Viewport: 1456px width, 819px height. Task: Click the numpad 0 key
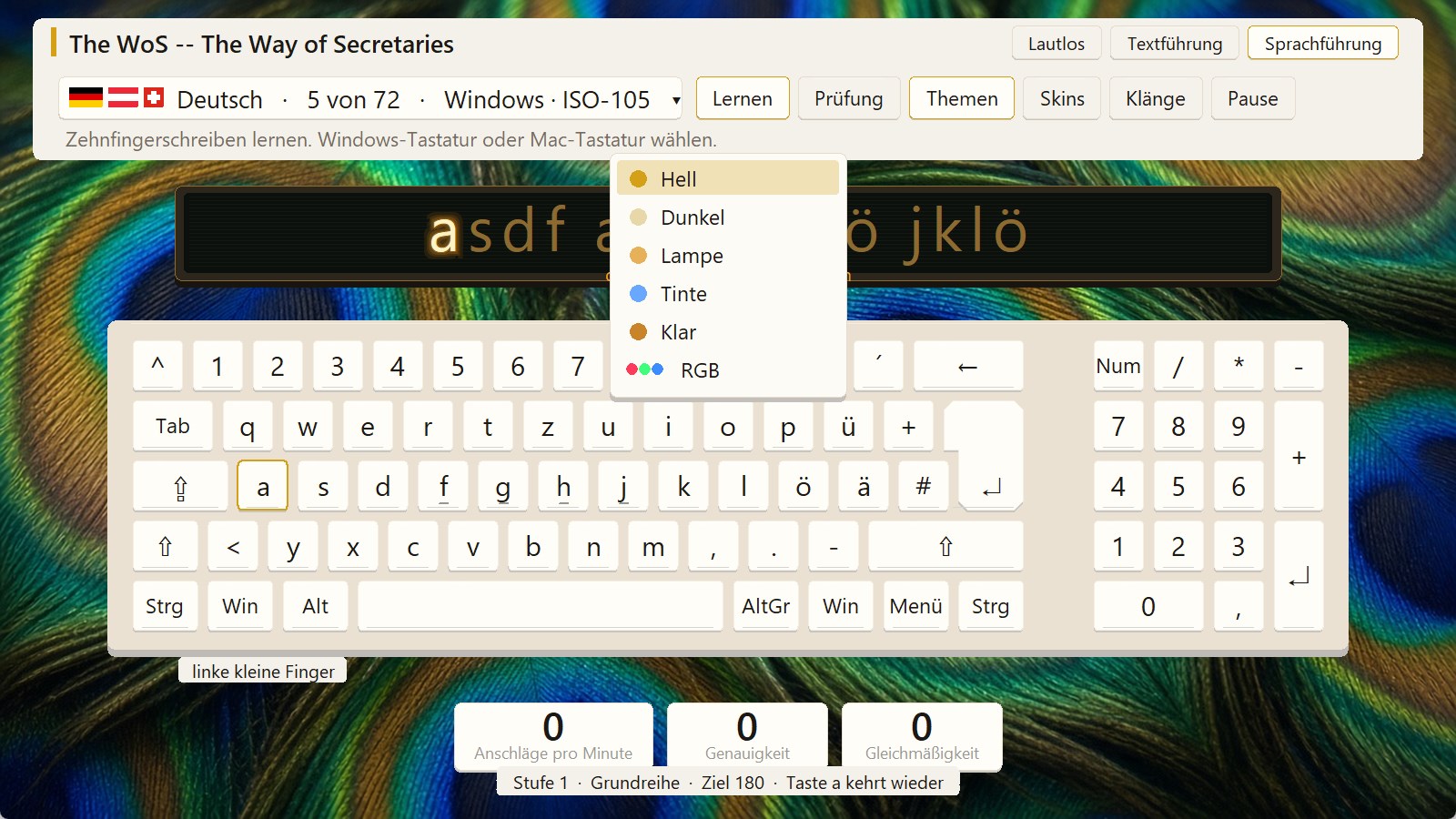[1148, 606]
